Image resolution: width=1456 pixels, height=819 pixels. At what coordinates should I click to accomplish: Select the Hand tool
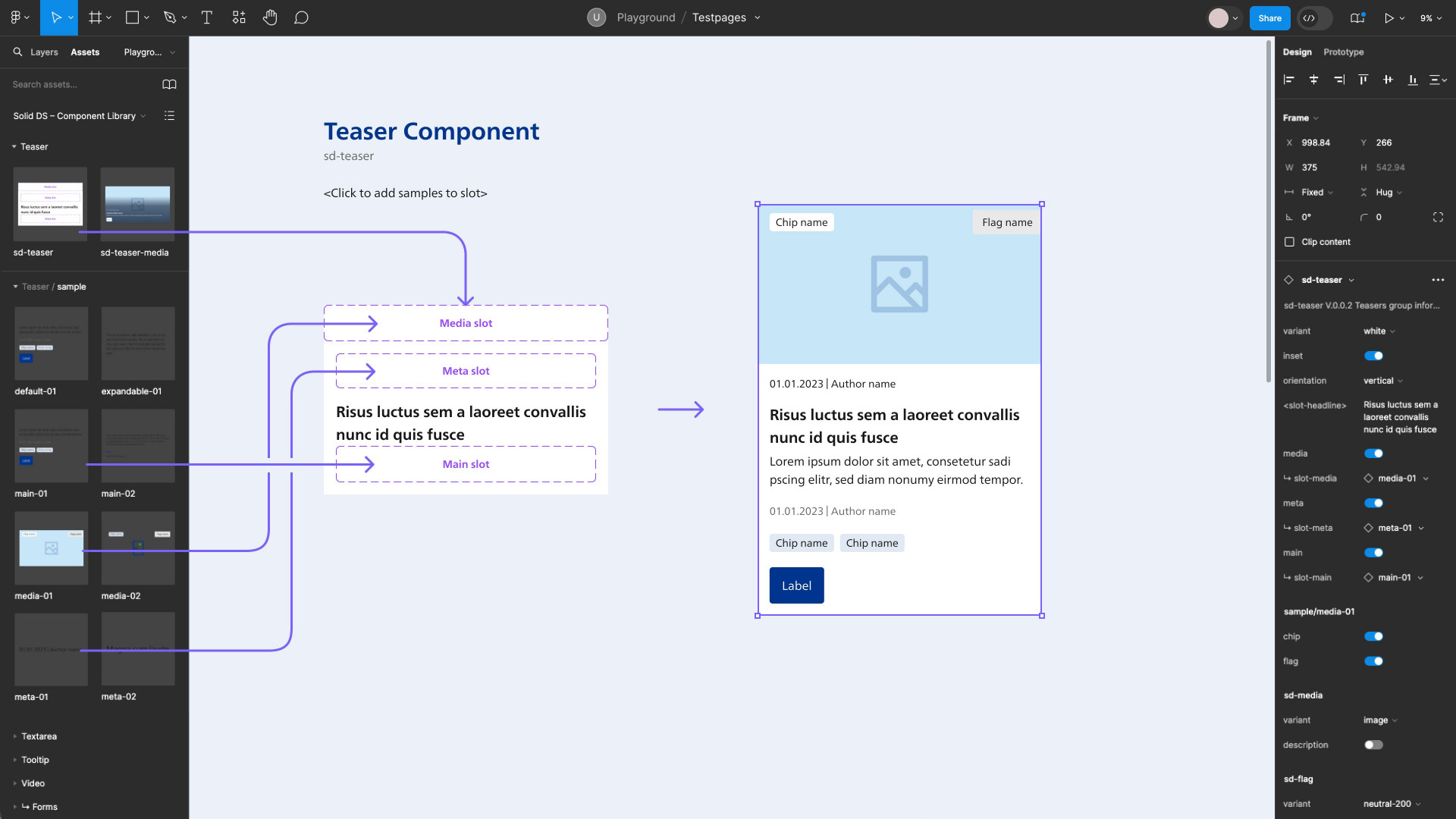click(269, 17)
